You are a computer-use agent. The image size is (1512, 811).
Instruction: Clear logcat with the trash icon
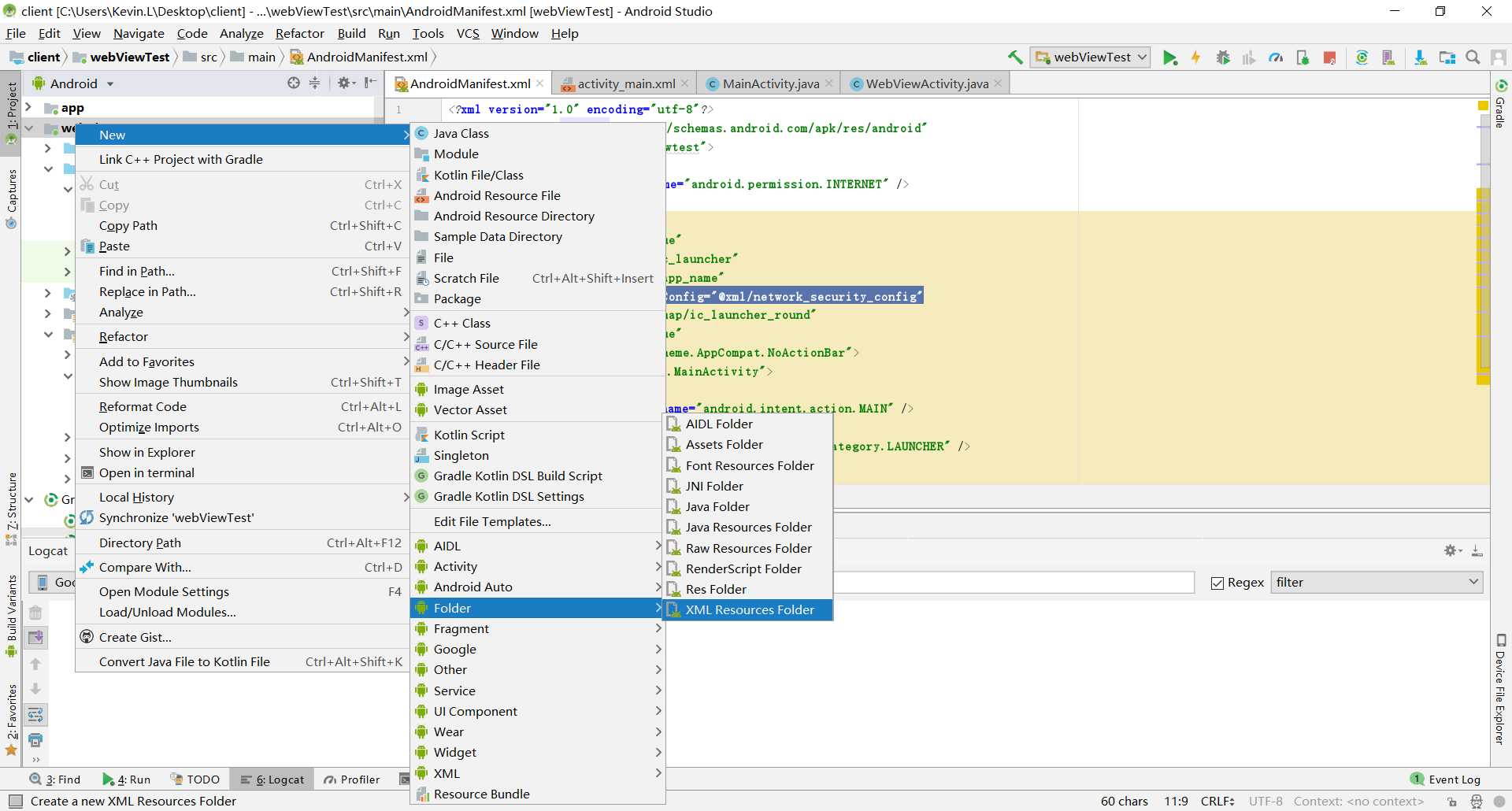[35, 613]
